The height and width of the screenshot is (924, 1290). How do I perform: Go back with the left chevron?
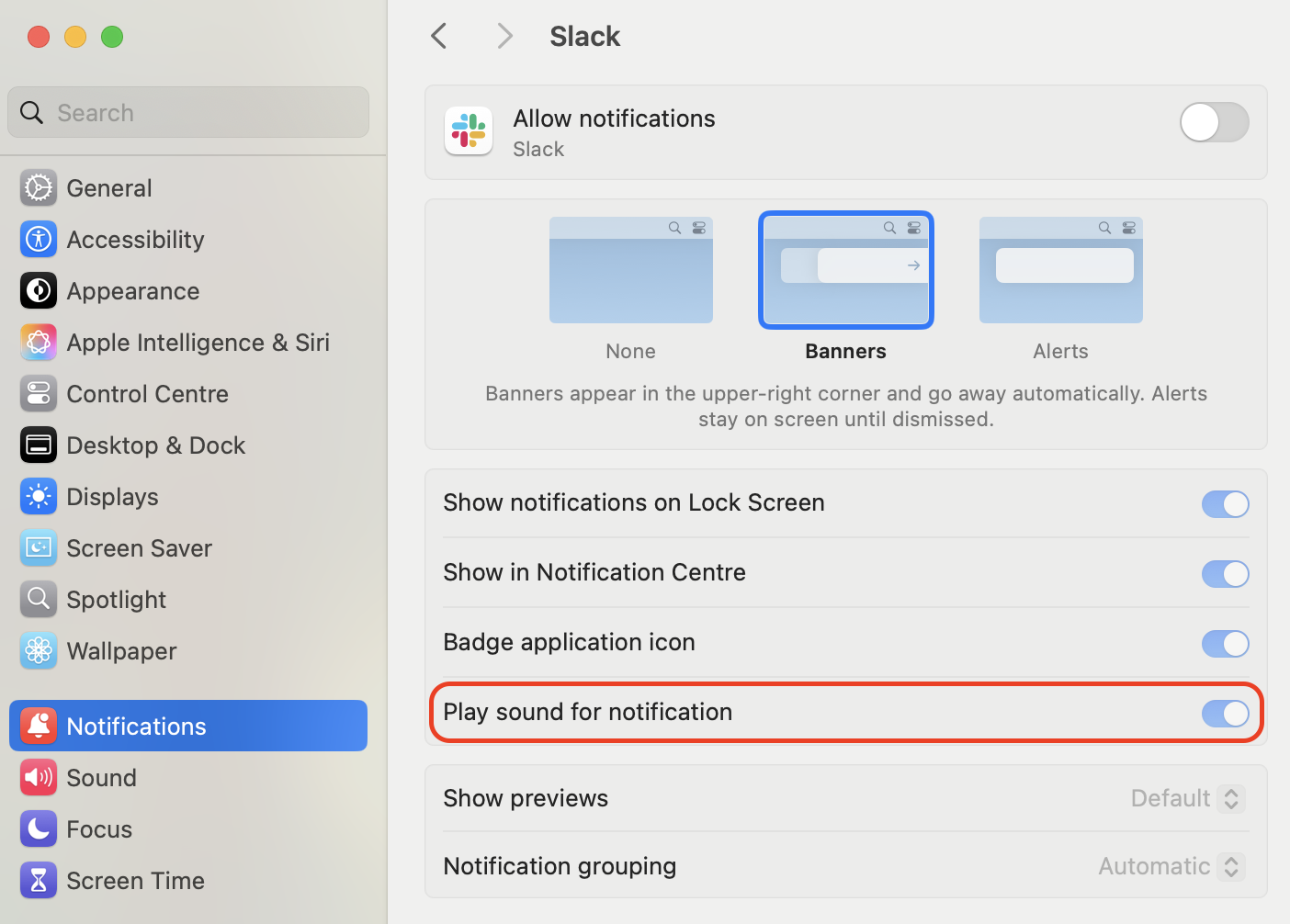(439, 37)
